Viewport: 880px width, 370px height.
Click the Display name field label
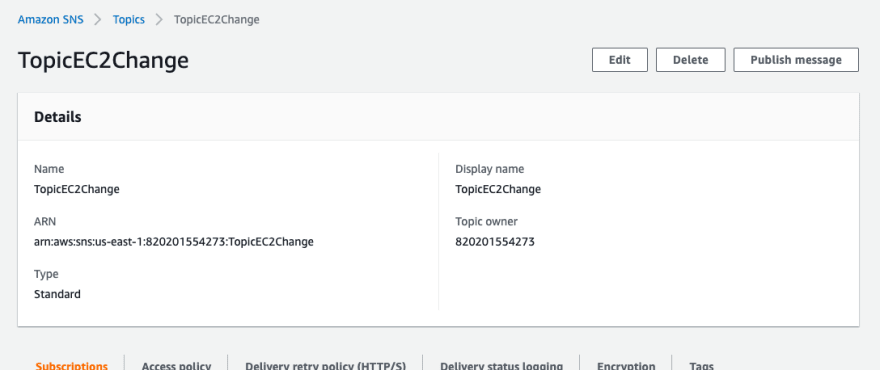click(x=489, y=168)
